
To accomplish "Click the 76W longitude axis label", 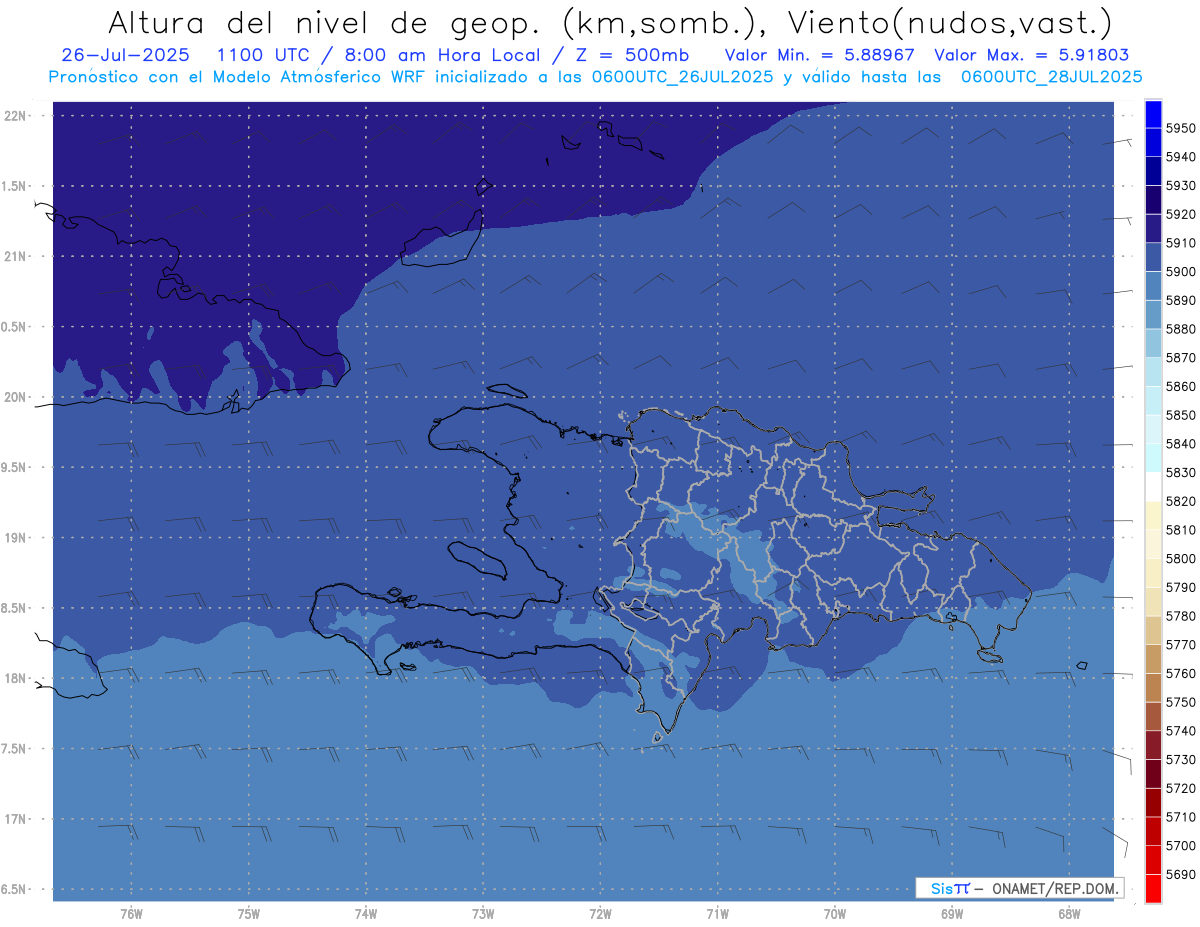I will point(131,913).
